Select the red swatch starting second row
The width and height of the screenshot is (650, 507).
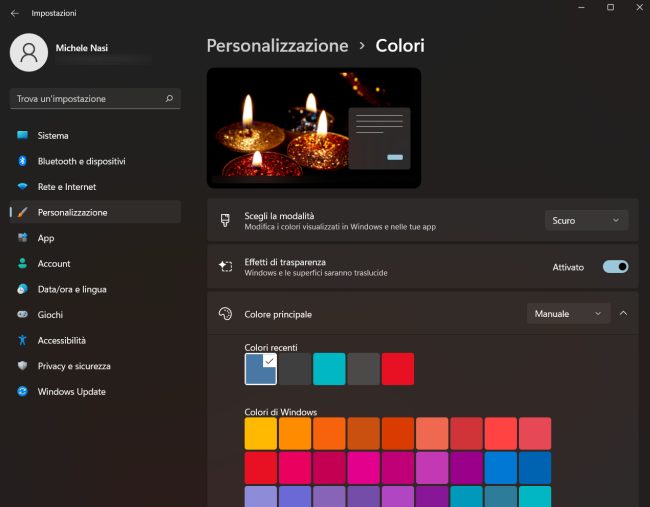click(261, 468)
